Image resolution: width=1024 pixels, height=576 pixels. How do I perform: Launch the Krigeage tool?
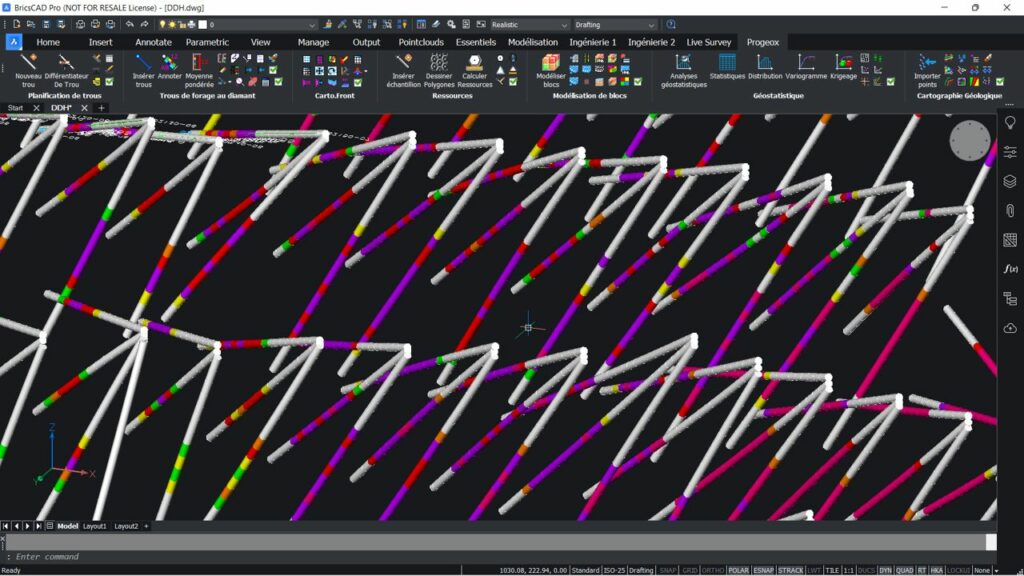click(x=843, y=67)
